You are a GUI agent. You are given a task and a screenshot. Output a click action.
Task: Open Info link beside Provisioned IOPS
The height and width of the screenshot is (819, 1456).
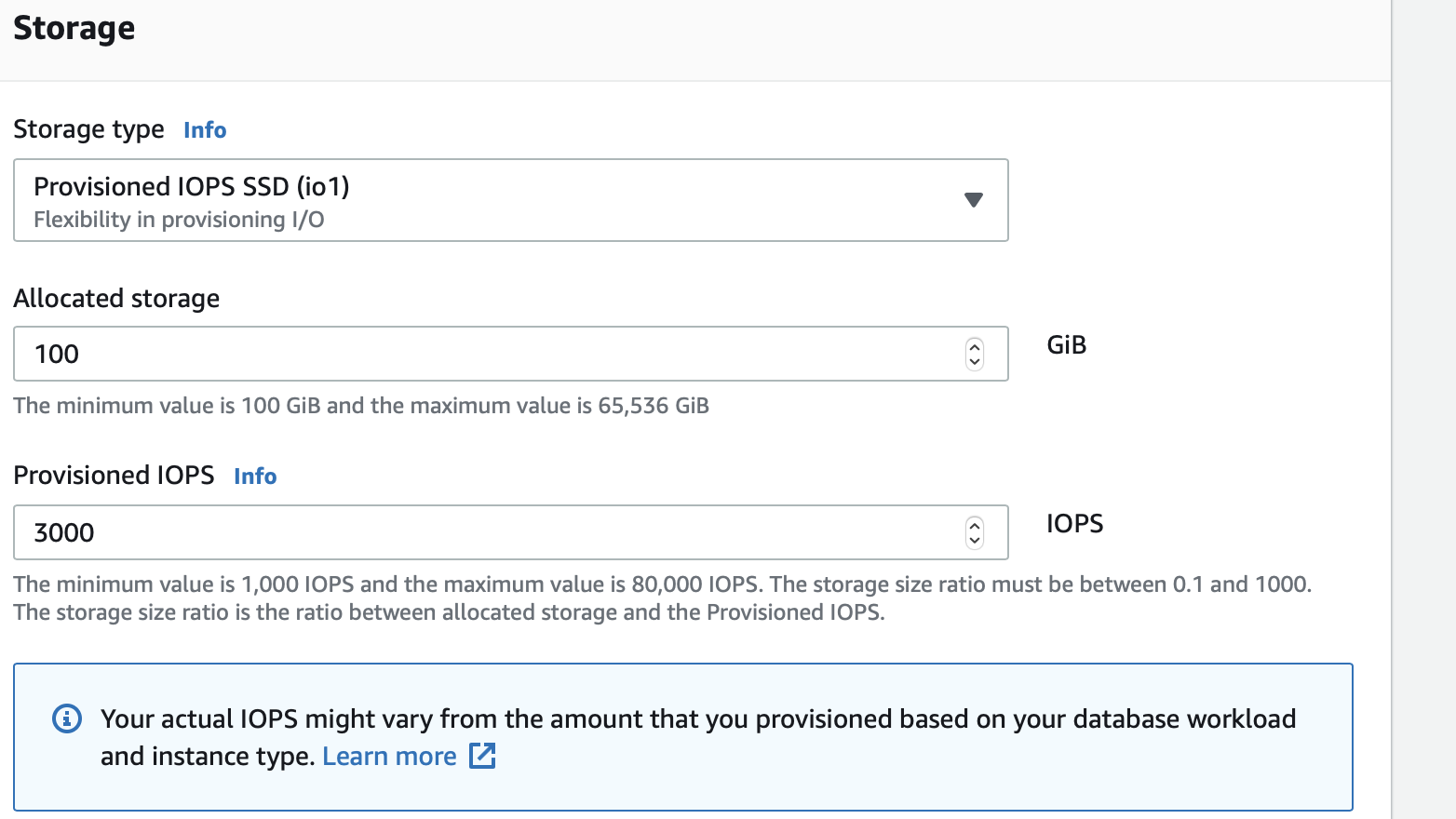click(x=255, y=477)
